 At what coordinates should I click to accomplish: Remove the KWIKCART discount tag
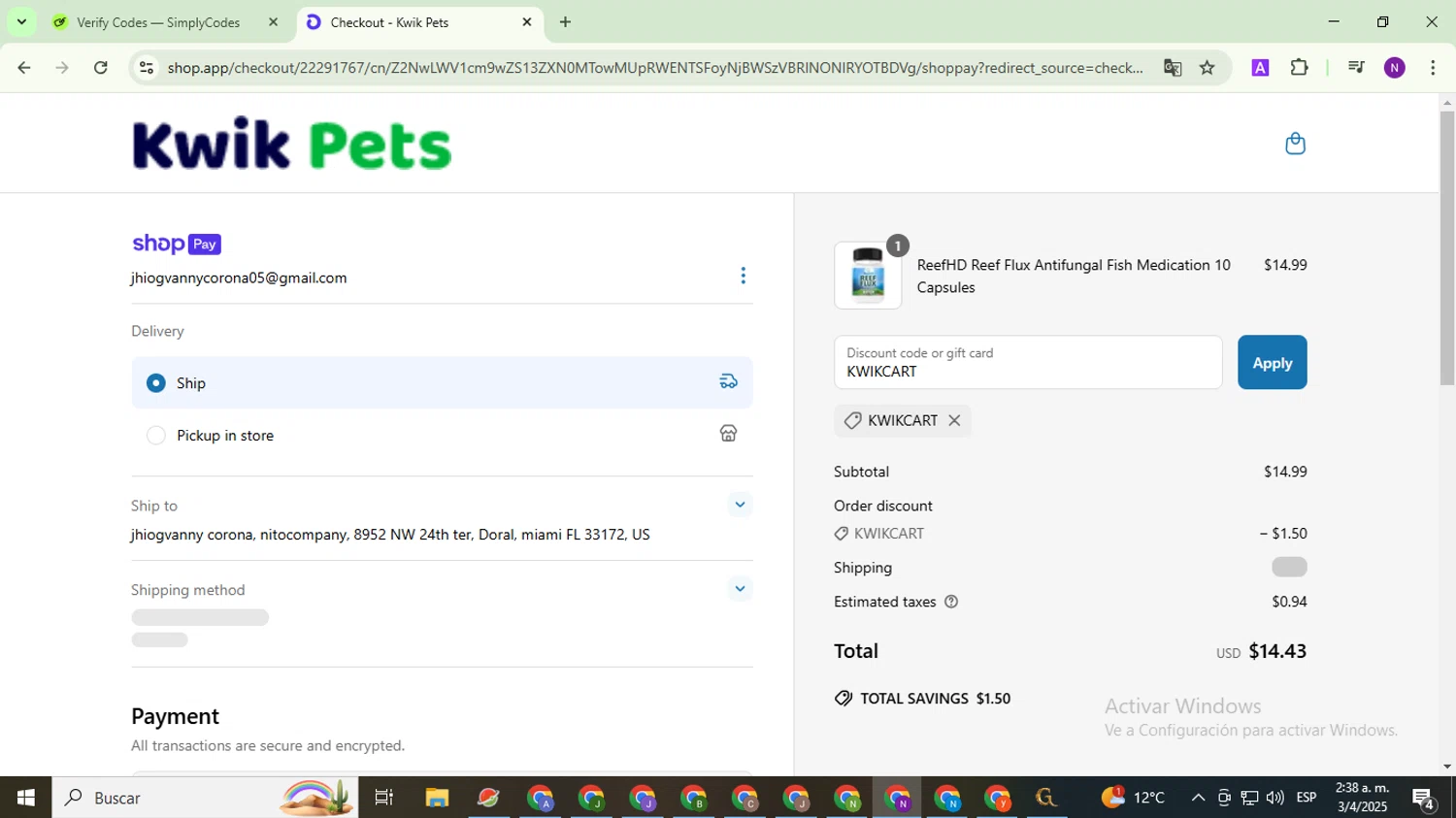[954, 420]
